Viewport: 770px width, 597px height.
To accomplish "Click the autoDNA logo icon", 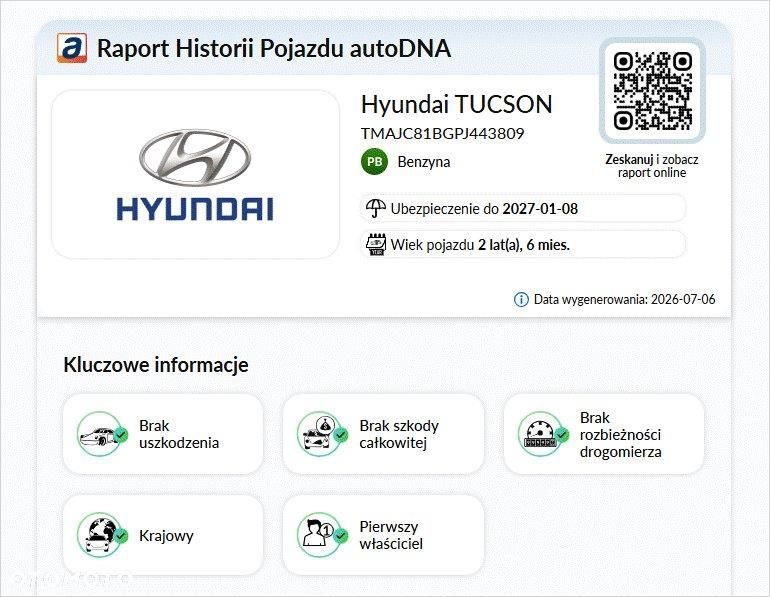I will pyautogui.click(x=72, y=48).
